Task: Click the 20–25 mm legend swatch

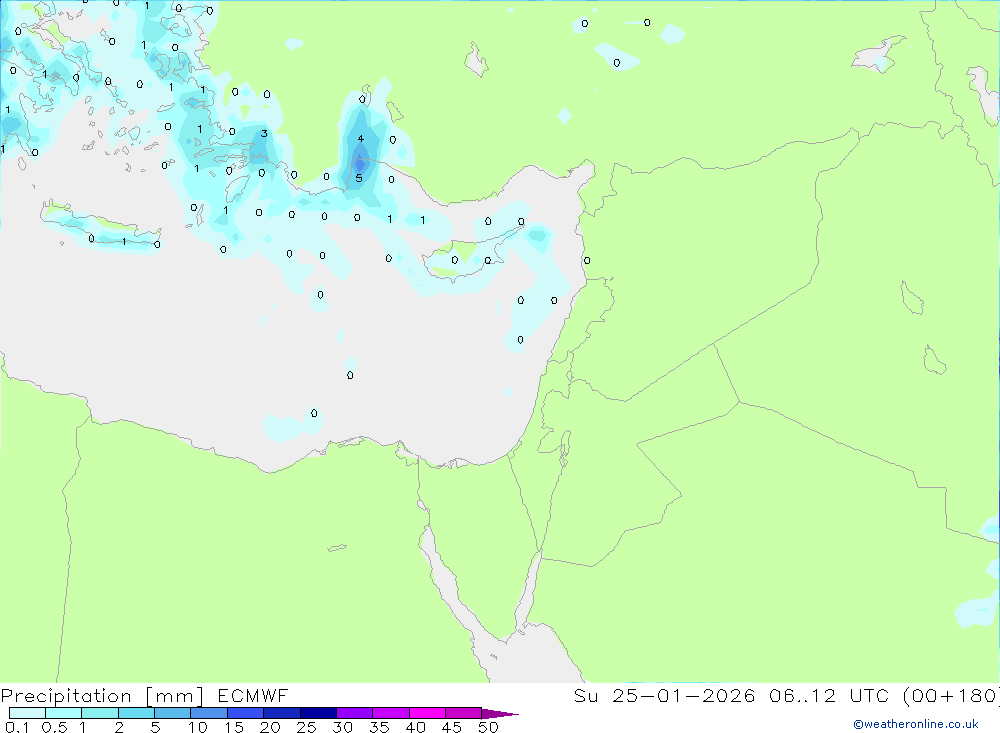Action: click(282, 713)
